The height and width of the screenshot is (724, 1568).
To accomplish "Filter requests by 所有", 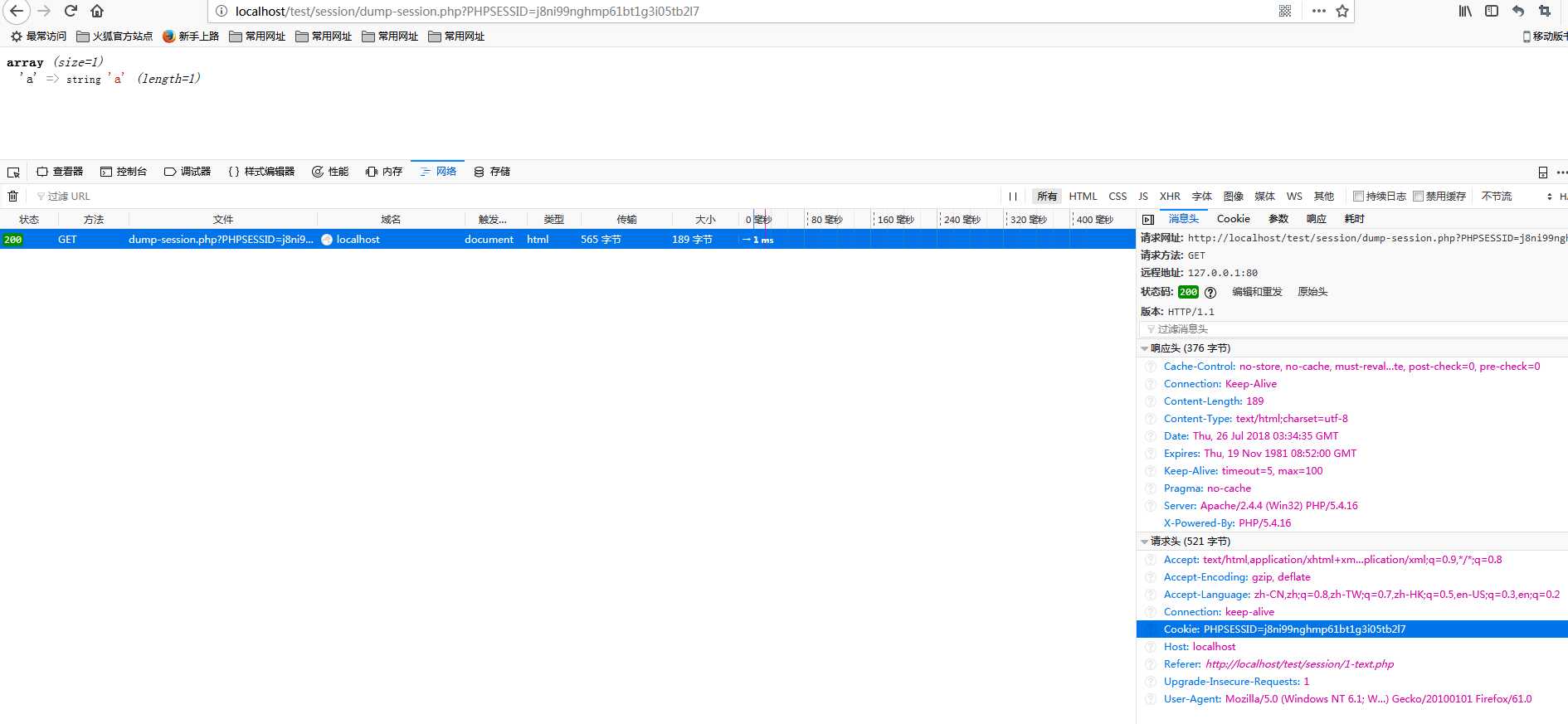I will [1047, 196].
